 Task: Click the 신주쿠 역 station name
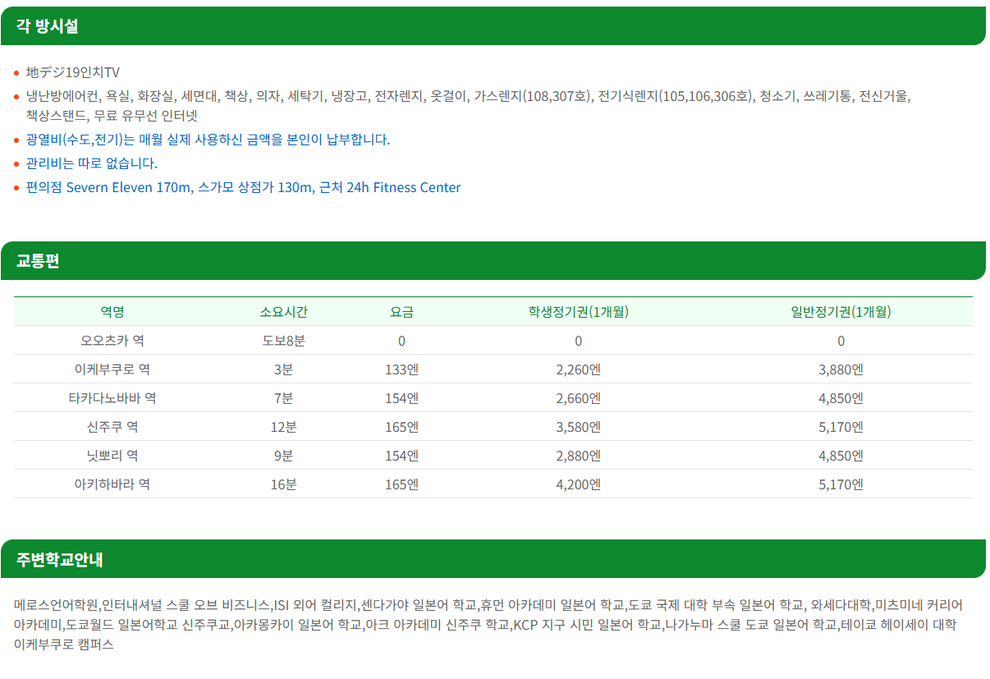coord(112,427)
